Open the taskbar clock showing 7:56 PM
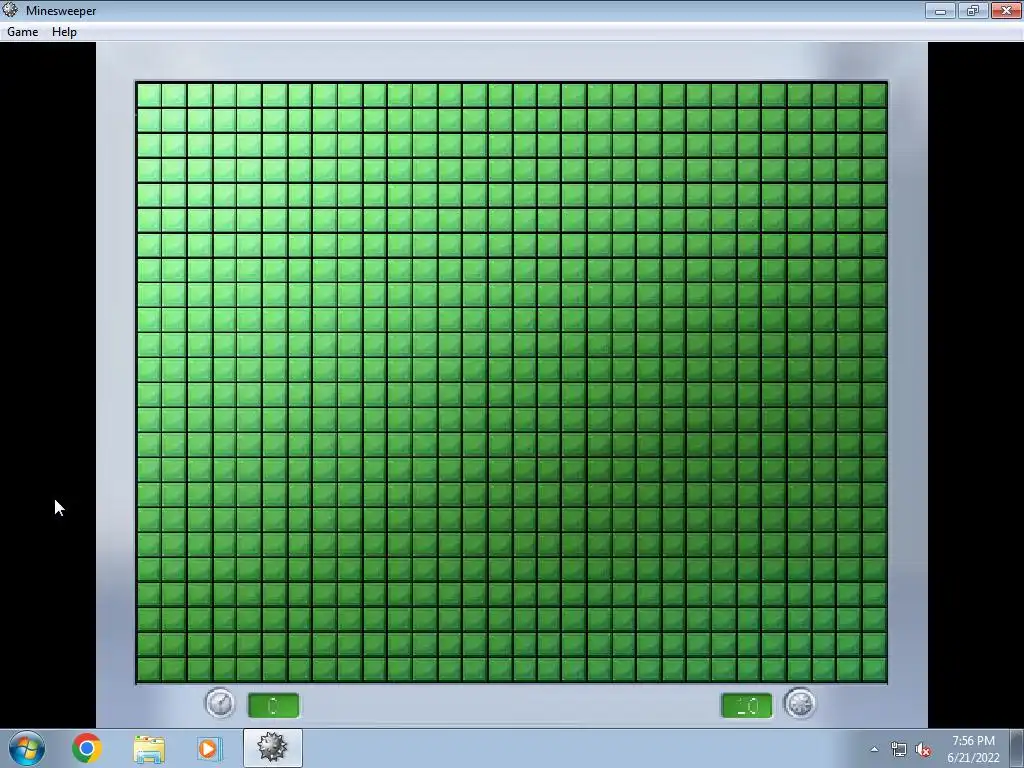1024x768 pixels. click(x=973, y=749)
